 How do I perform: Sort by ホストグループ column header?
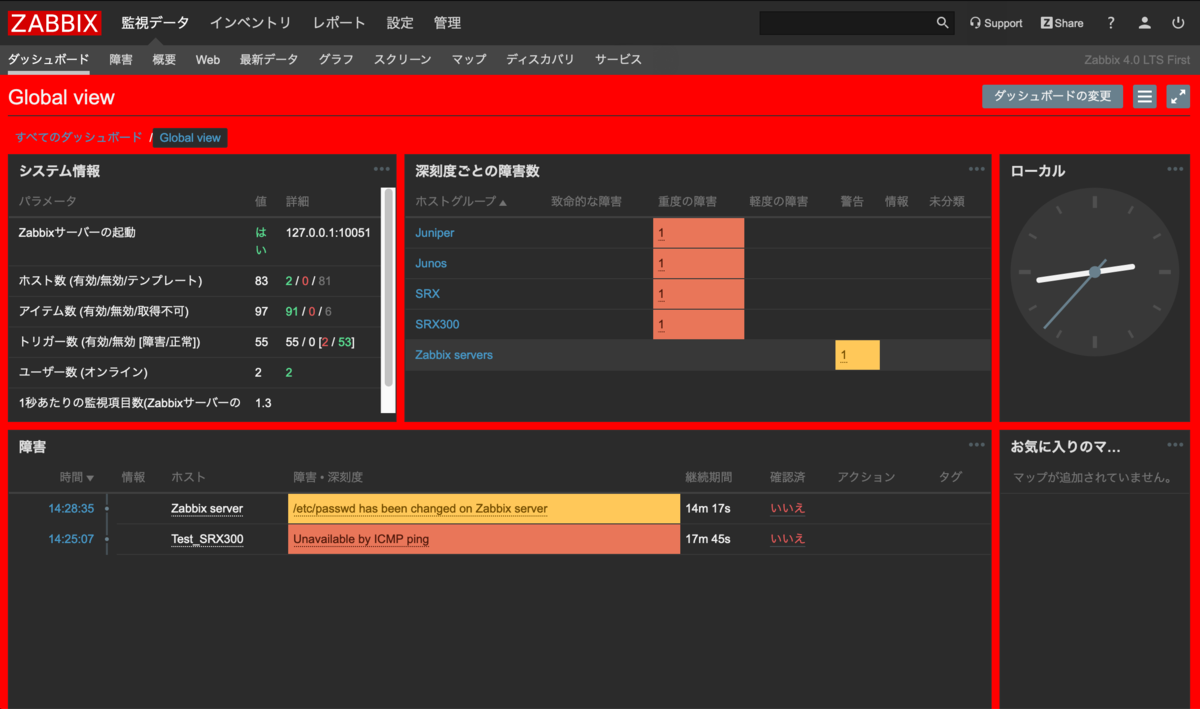point(461,201)
